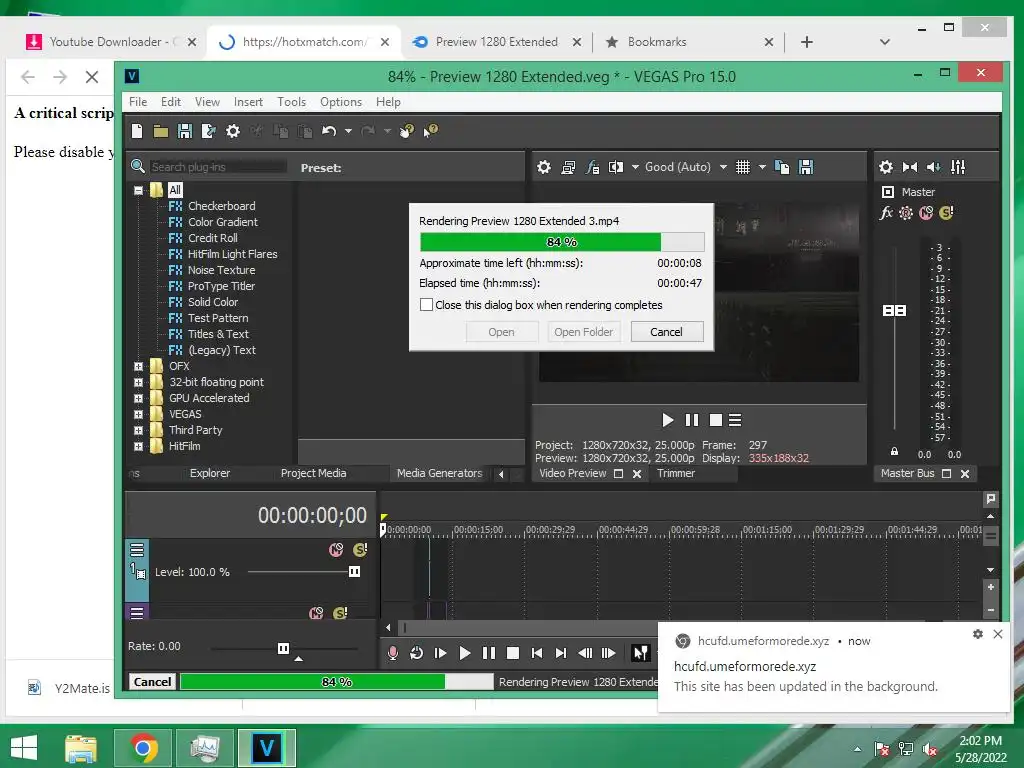Copy preview snapshot to clipboard

coord(782,167)
